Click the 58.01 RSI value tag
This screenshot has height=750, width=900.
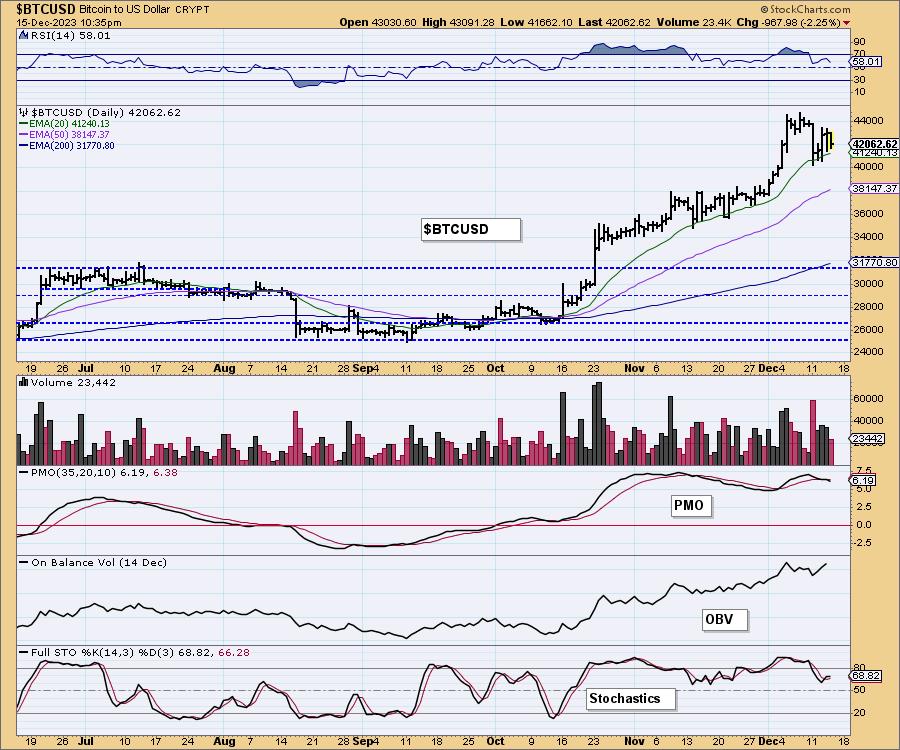point(867,61)
